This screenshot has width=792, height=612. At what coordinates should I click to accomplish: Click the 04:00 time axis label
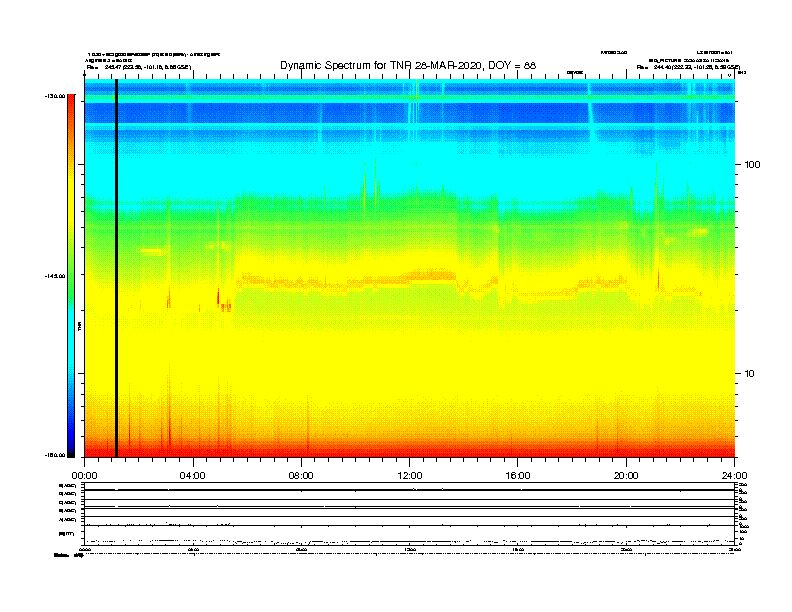tap(193, 476)
